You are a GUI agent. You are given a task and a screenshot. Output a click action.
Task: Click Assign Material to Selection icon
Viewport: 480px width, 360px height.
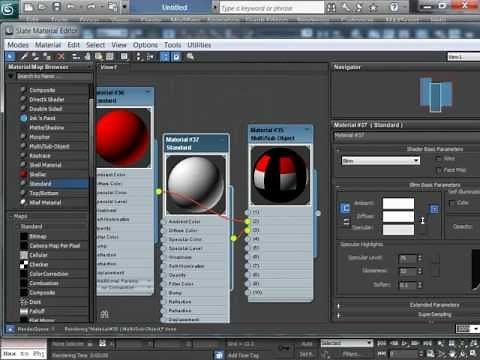point(48,57)
